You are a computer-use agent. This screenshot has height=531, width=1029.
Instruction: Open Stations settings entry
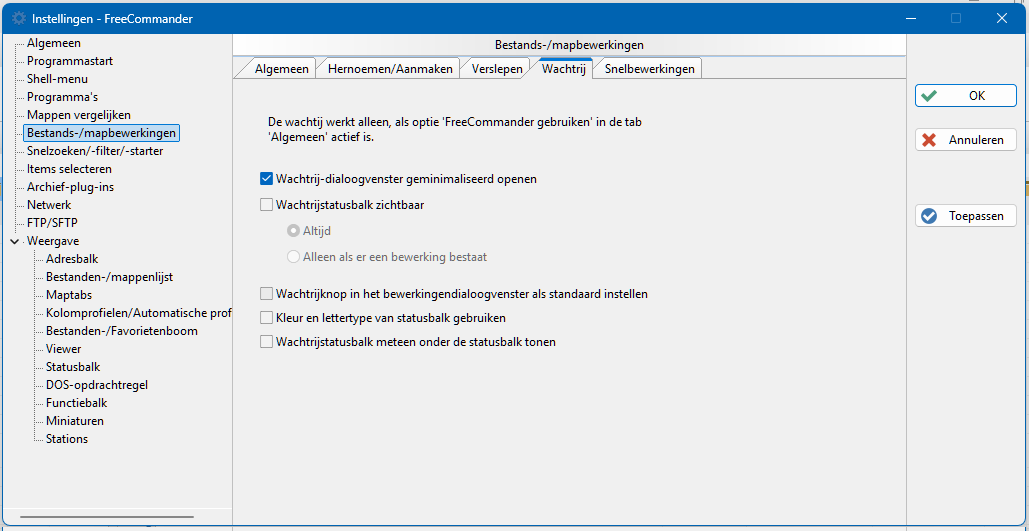pyautogui.click(x=67, y=438)
